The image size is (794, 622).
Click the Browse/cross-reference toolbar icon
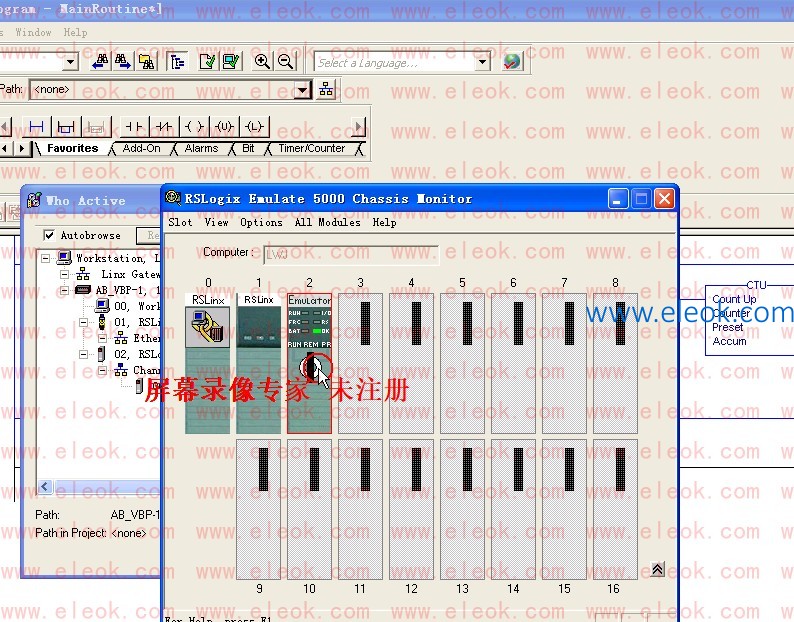[x=147, y=62]
